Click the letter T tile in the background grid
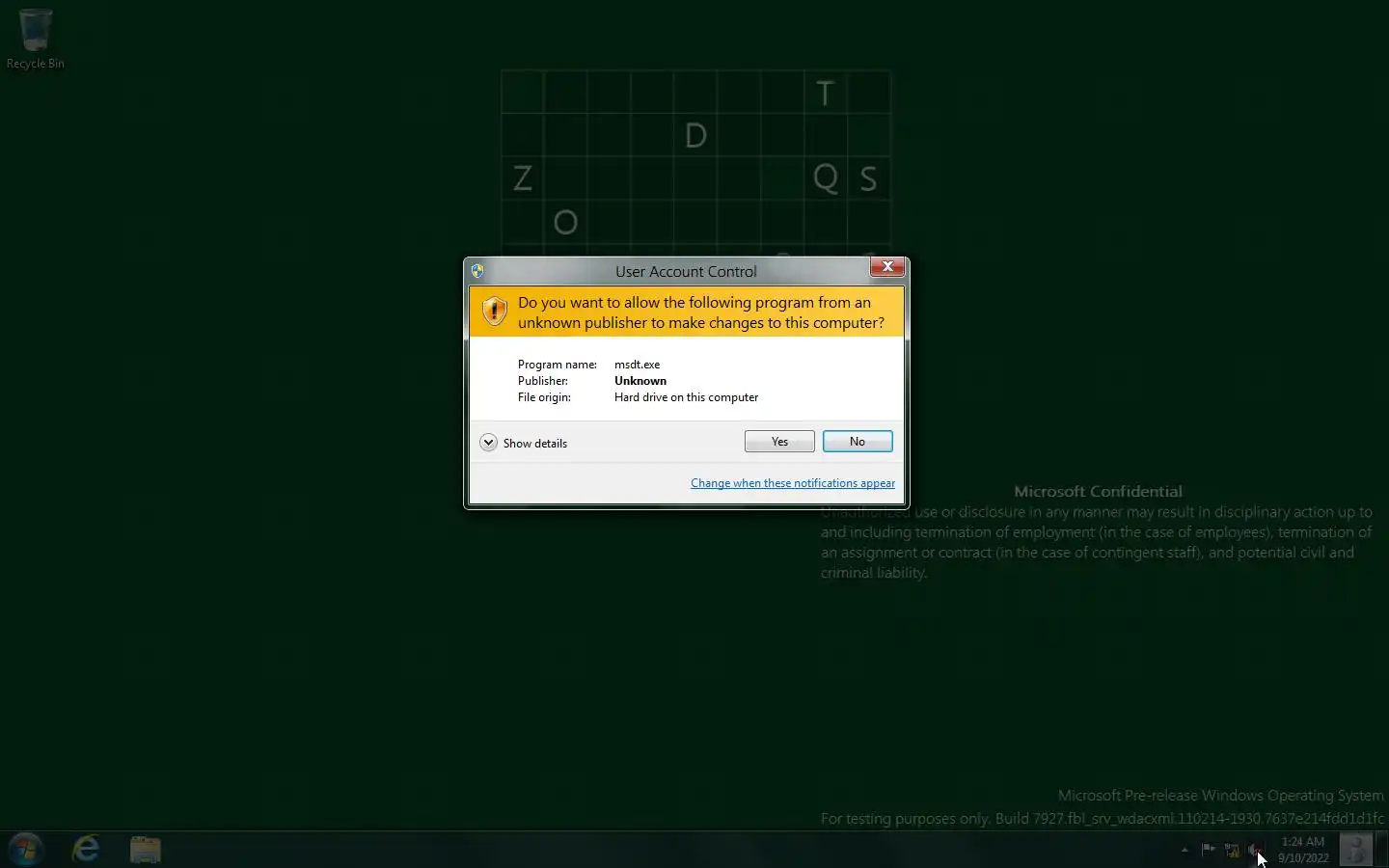The image size is (1389, 868). coord(826,93)
